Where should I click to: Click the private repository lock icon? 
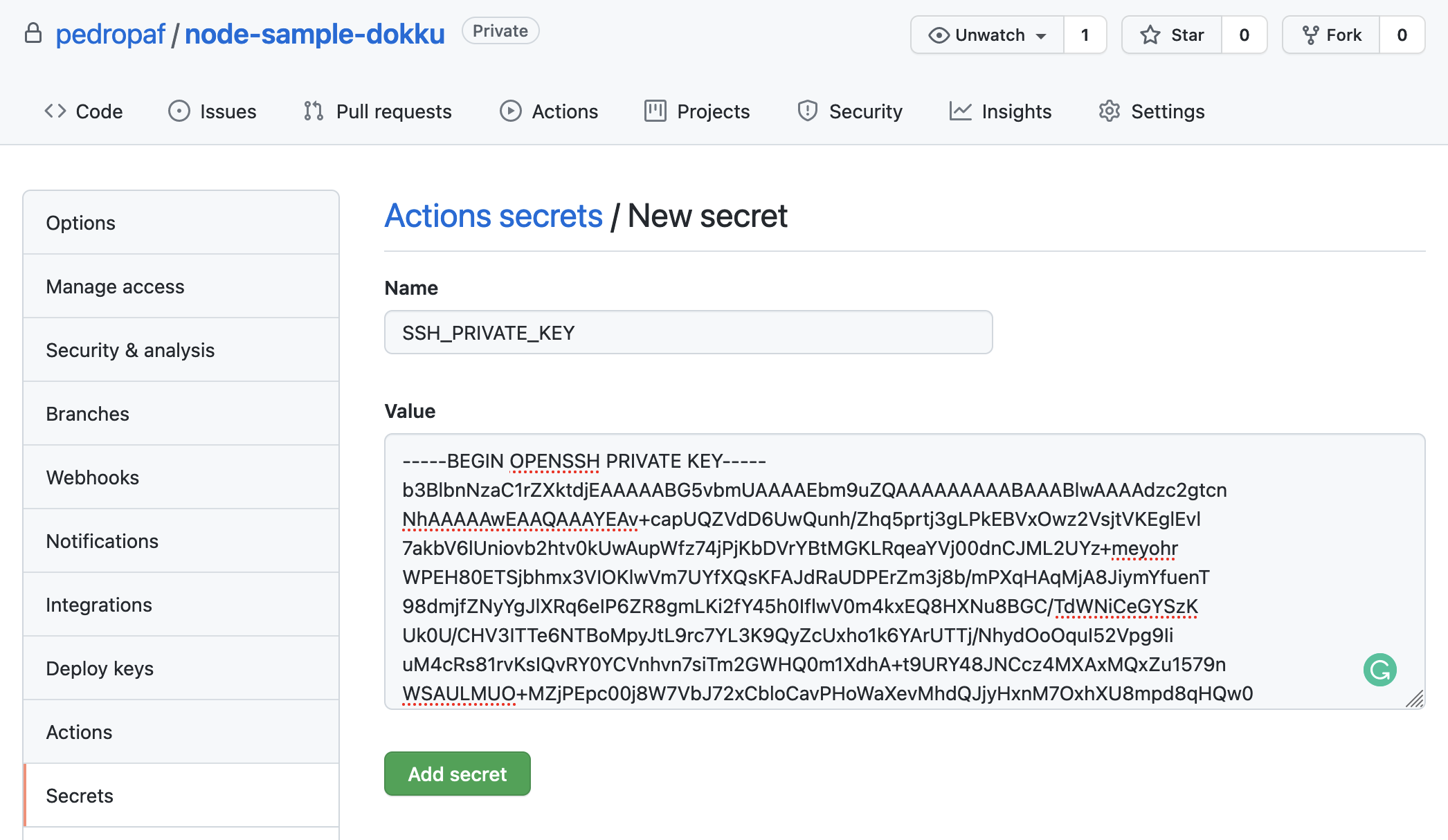click(33, 32)
